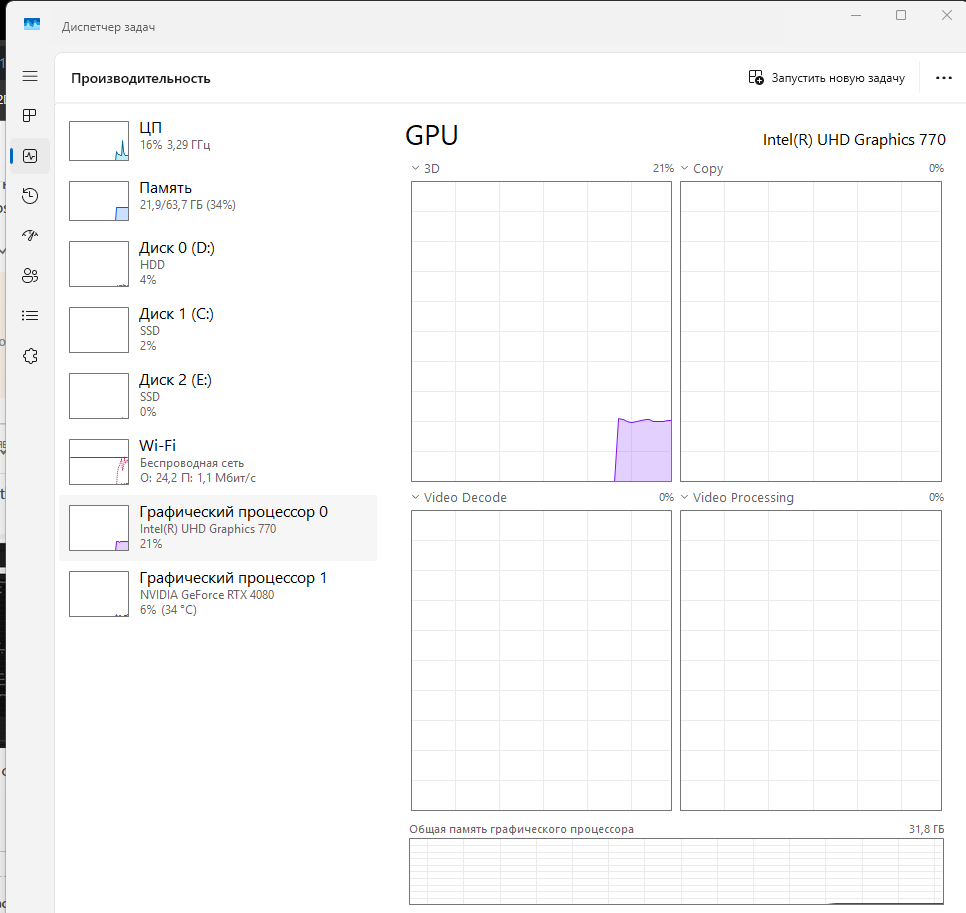Image resolution: width=966 pixels, height=913 pixels.
Task: Expand the navigation pane with the hamburger icon
Action: (x=30, y=76)
